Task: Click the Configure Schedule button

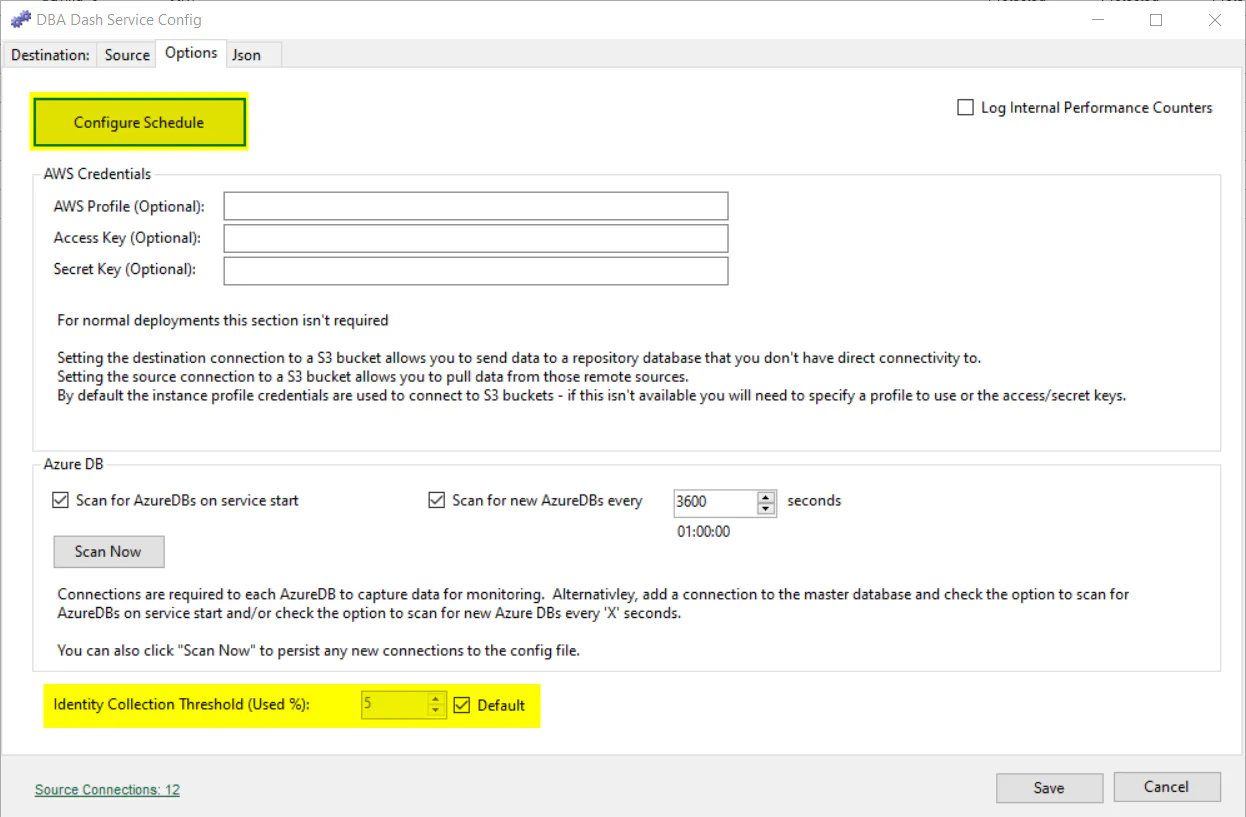Action: pos(139,123)
